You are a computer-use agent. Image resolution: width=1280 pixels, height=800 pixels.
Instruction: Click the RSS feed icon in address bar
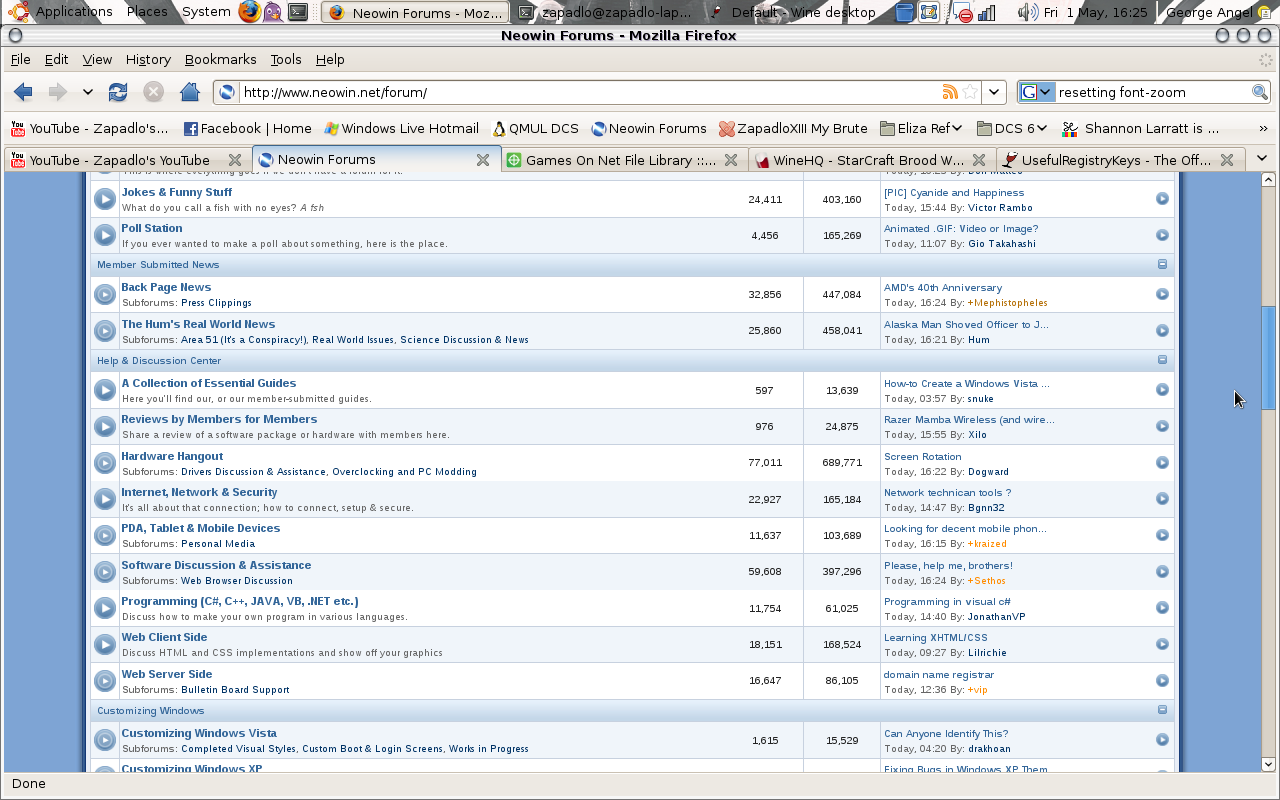[950, 92]
